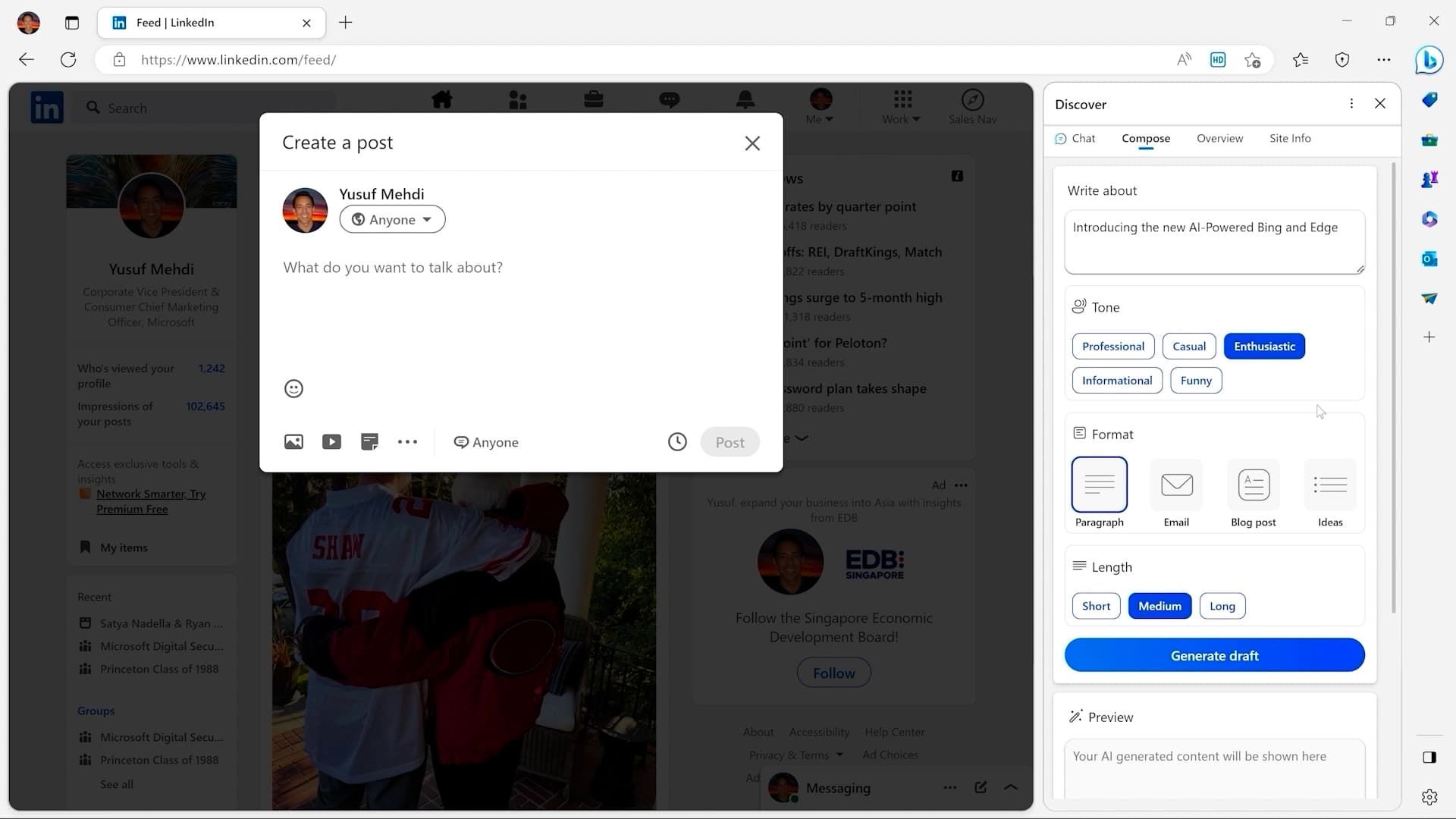The width and height of the screenshot is (1456, 819).
Task: Click the Post button to publish
Action: pos(731,442)
